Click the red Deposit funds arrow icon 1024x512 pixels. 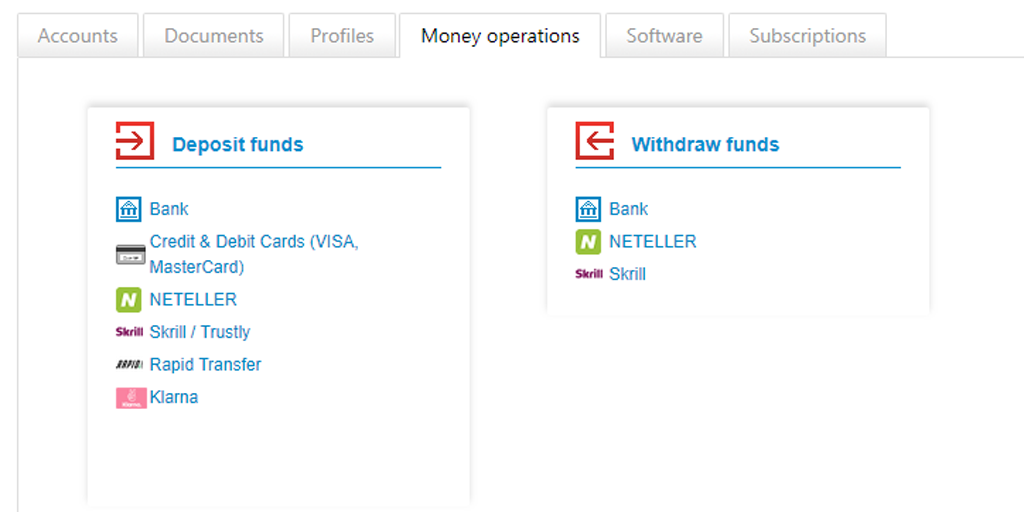coord(135,140)
